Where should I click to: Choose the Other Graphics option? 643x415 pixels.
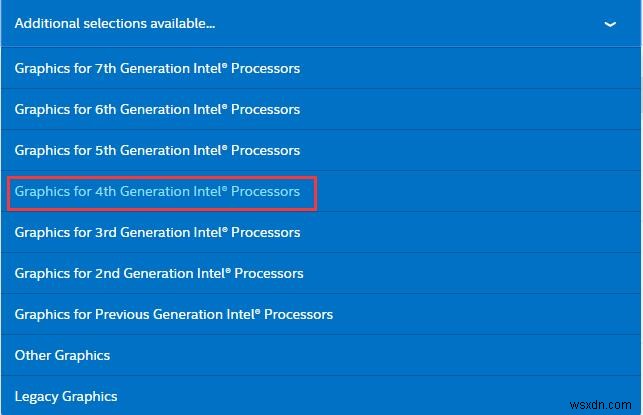[321, 355]
